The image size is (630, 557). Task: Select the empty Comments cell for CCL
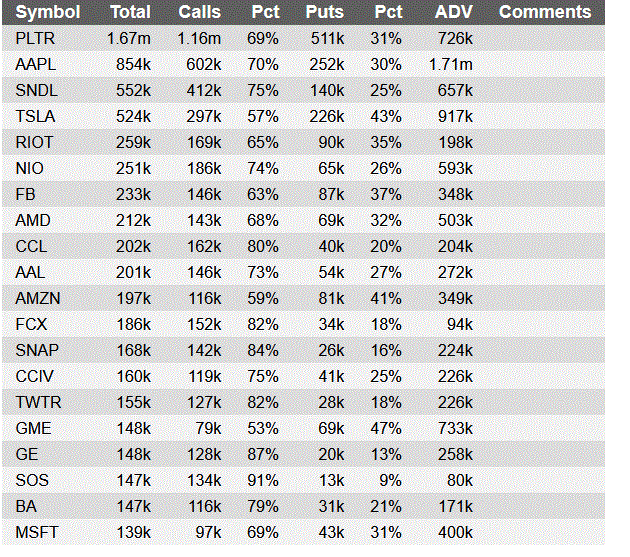(x=545, y=246)
